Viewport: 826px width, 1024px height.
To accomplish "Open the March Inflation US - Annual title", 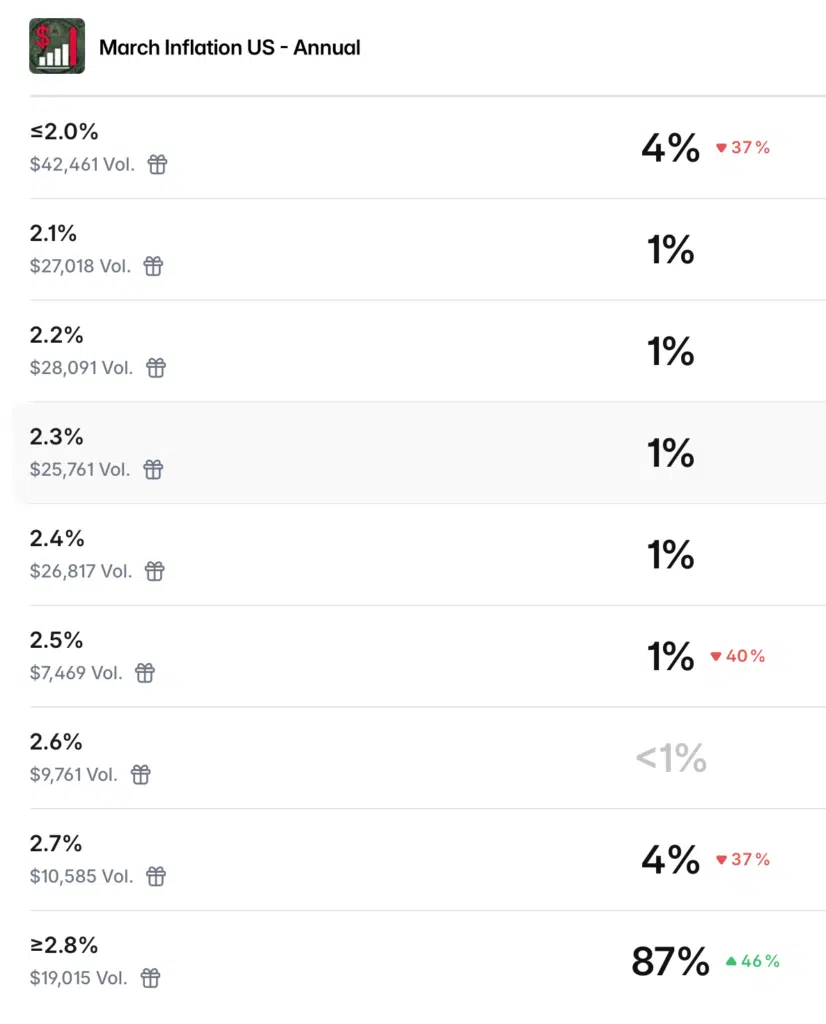I will 229,47.
